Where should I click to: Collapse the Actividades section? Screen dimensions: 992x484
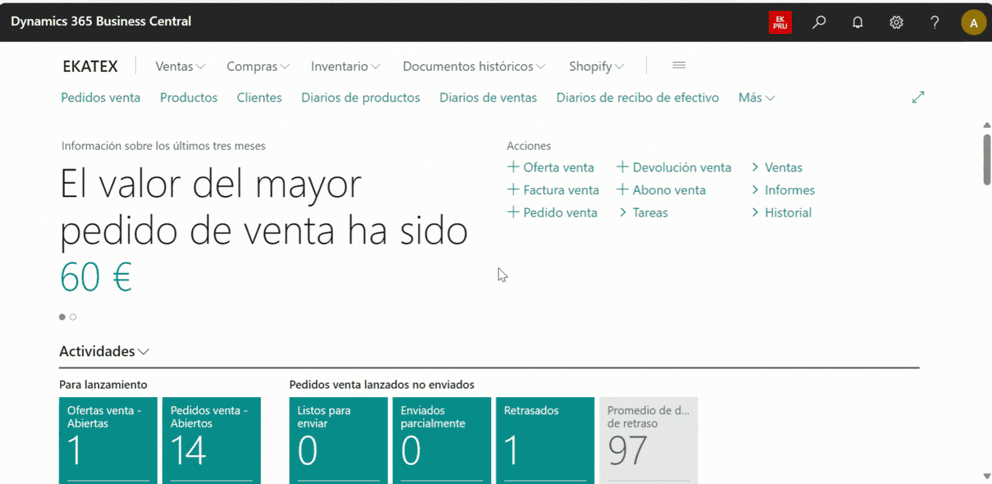point(104,352)
